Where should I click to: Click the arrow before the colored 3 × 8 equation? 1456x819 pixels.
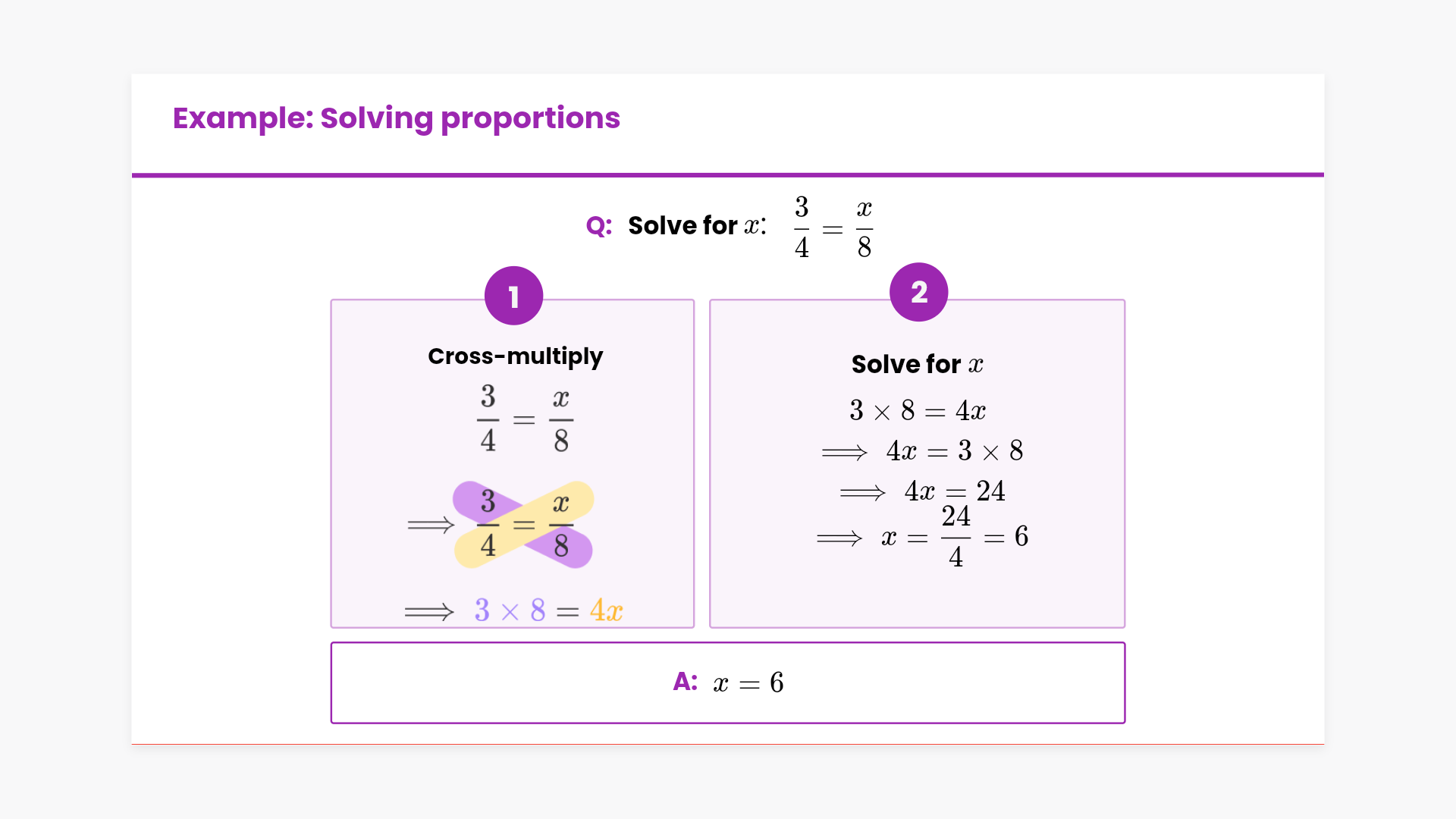428,612
